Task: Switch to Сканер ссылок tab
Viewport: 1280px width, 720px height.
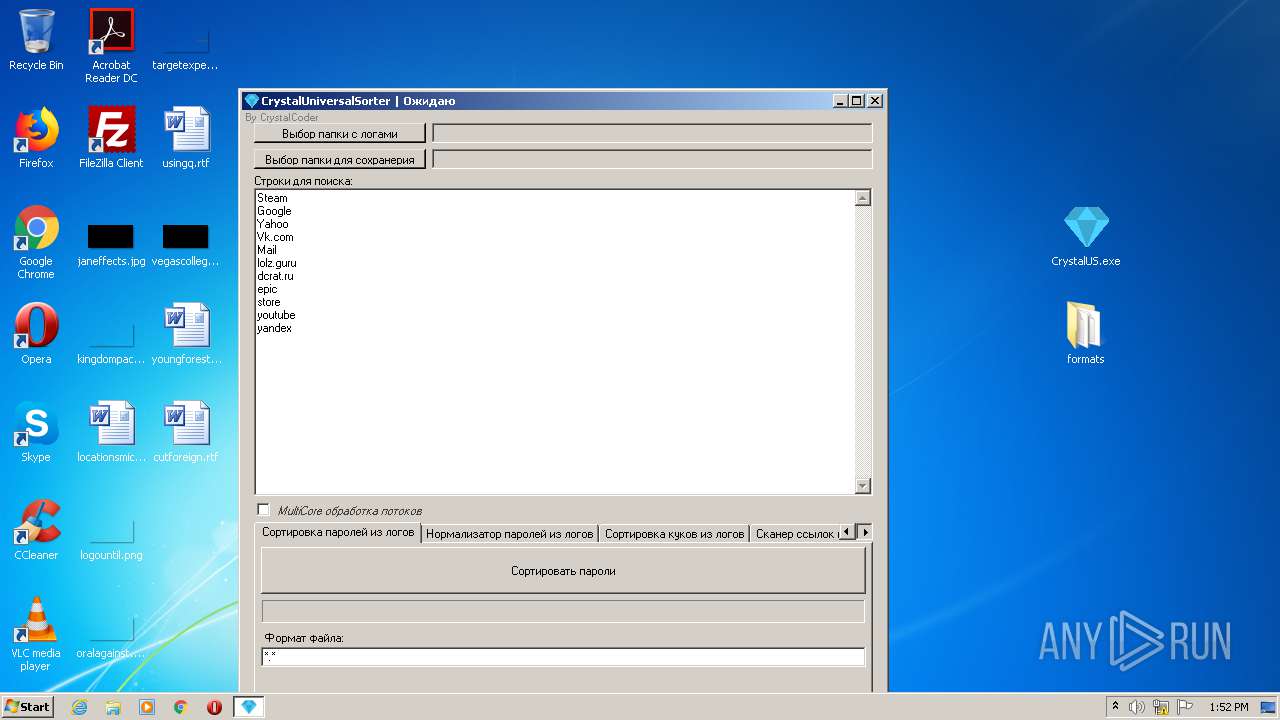Action: click(796, 534)
